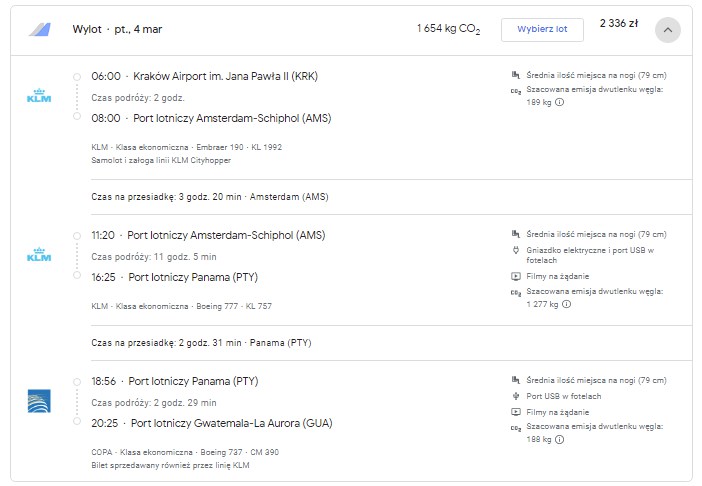The image size is (702, 486).
Task: Click the on-demand video icon on the COPA flight
Action: point(516,412)
